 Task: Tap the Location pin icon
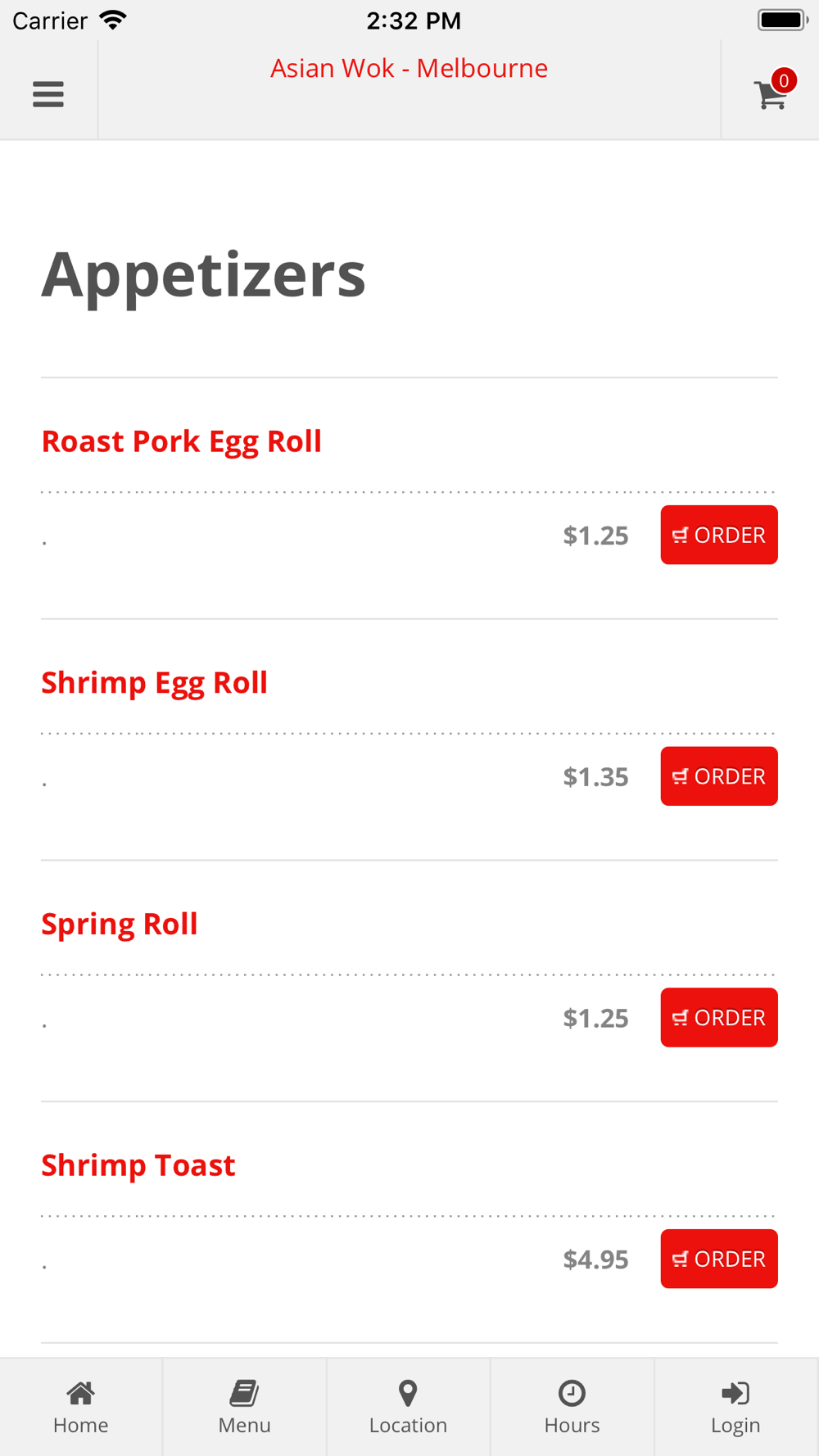coord(408,1393)
